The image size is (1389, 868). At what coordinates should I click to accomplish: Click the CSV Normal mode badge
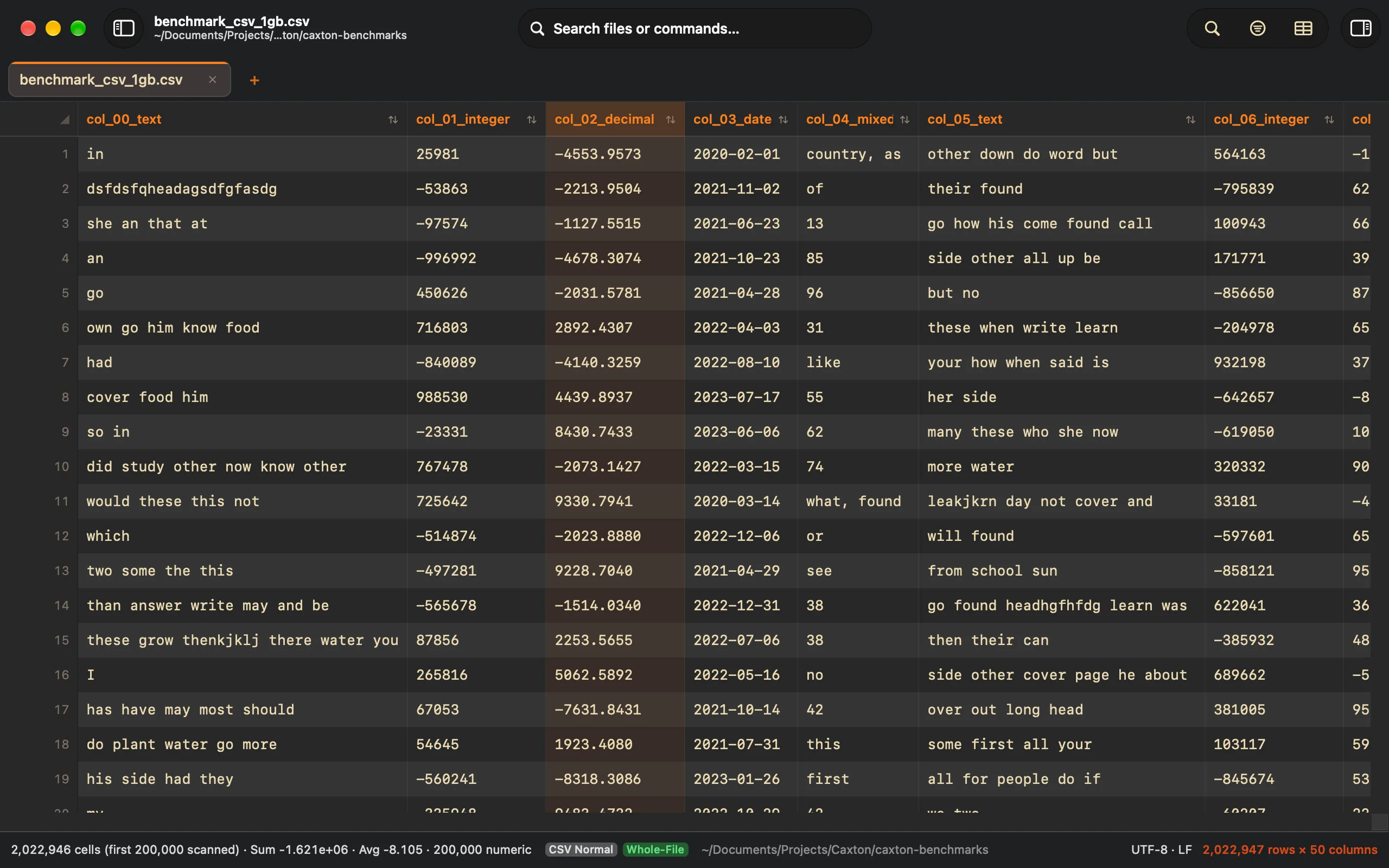[581, 850]
